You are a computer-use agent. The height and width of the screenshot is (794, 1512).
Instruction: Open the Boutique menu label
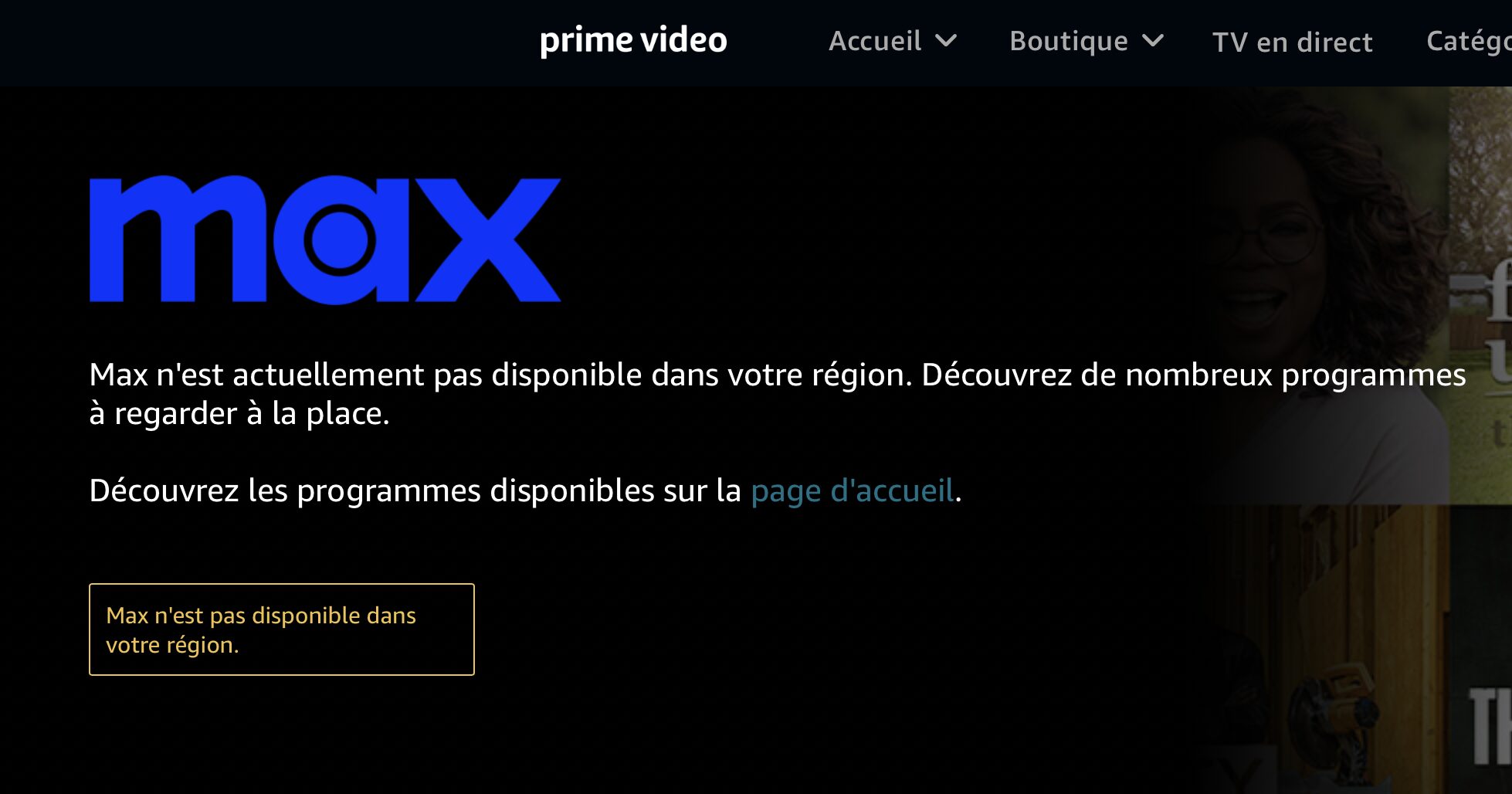[x=1069, y=41]
